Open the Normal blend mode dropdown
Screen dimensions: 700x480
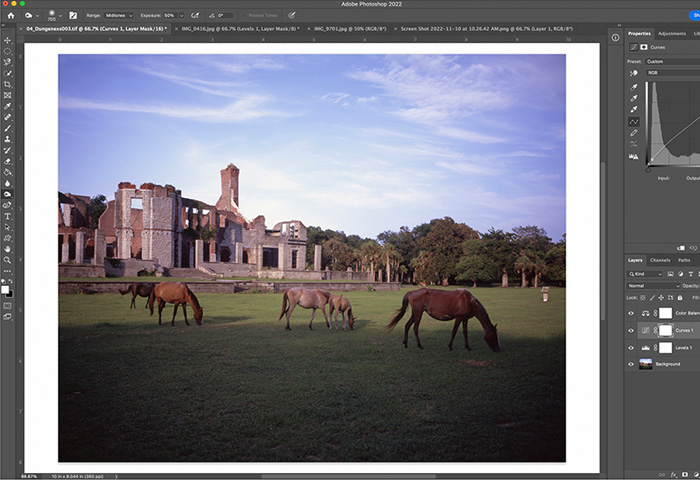[653, 286]
